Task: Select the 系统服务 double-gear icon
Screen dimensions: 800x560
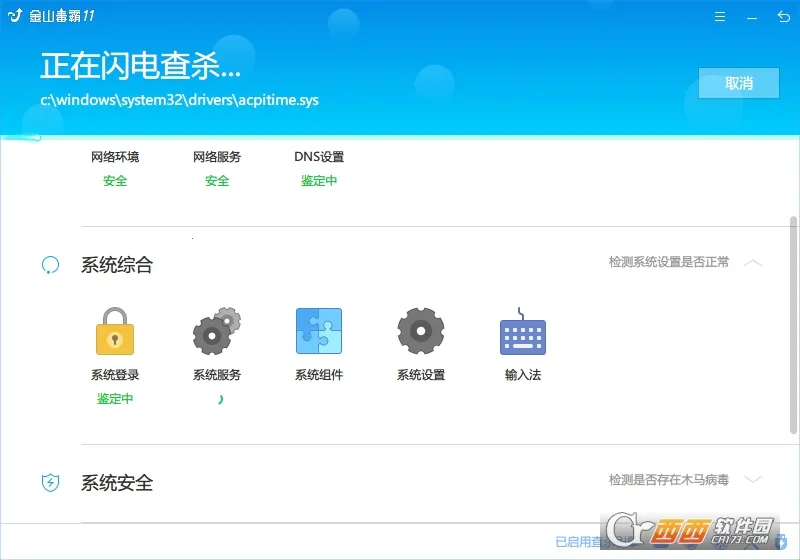Action: coord(217,331)
